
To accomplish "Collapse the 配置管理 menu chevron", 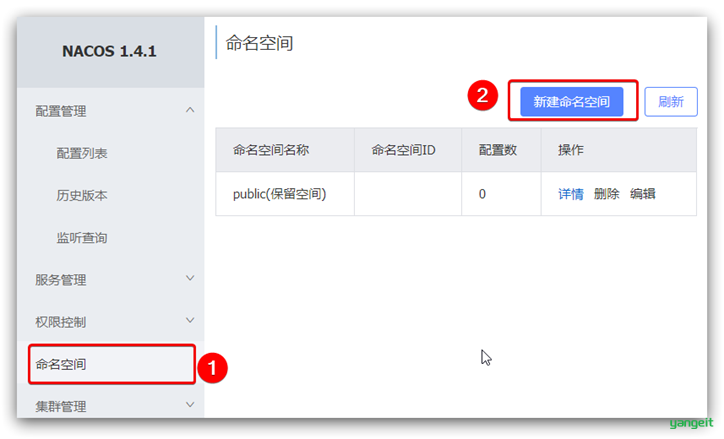I will pyautogui.click(x=190, y=110).
